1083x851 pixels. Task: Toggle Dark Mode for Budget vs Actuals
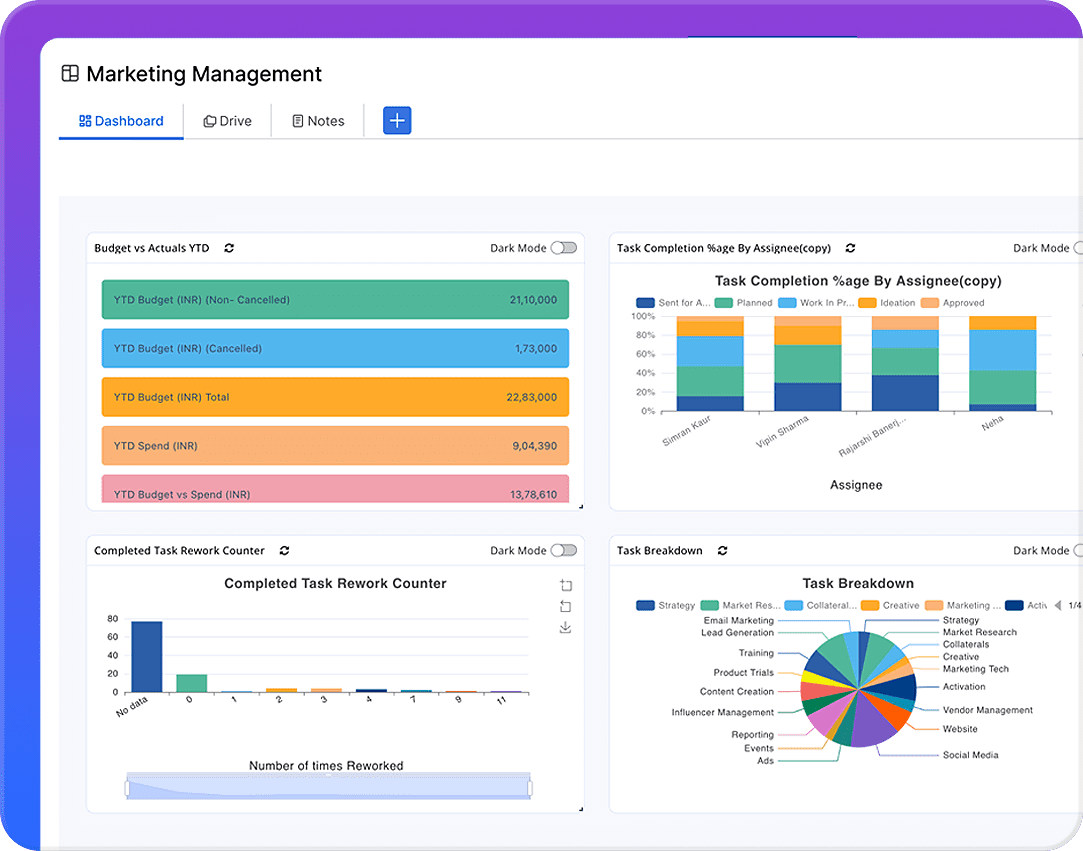pyautogui.click(x=564, y=248)
